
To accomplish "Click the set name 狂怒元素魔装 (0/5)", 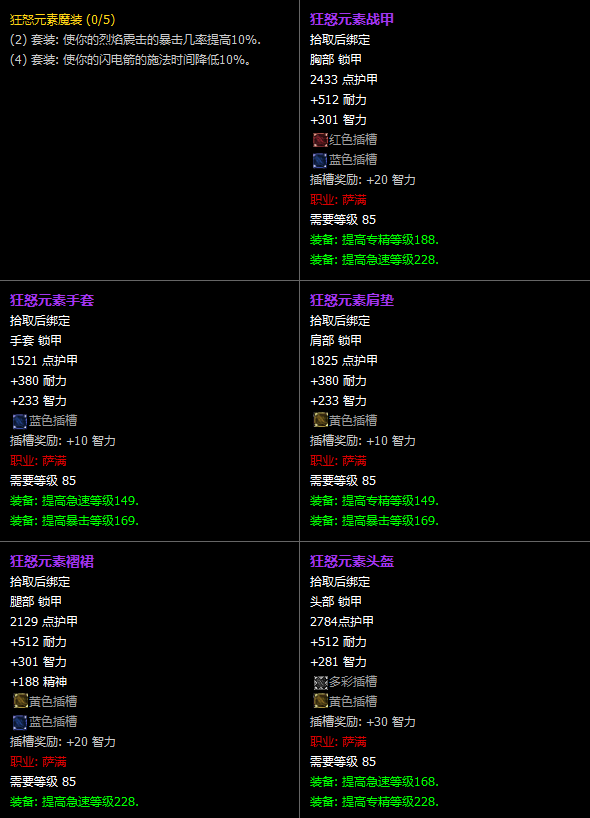I will tap(63, 20).
